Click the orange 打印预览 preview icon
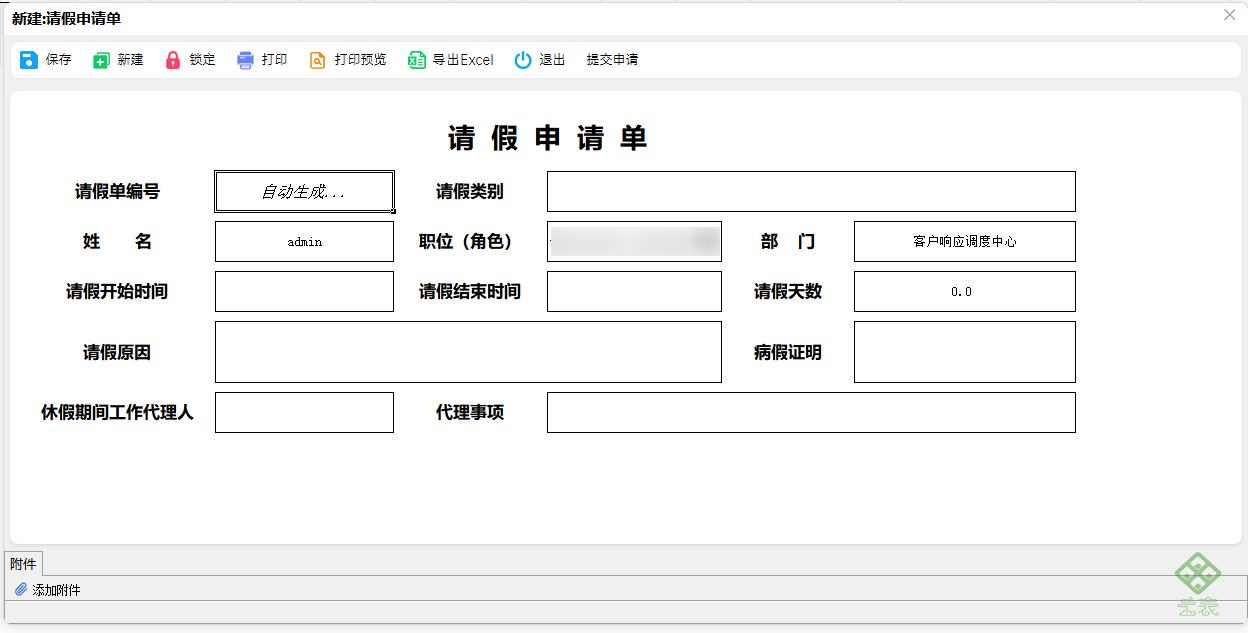This screenshot has height=633, width=1248. [318, 60]
